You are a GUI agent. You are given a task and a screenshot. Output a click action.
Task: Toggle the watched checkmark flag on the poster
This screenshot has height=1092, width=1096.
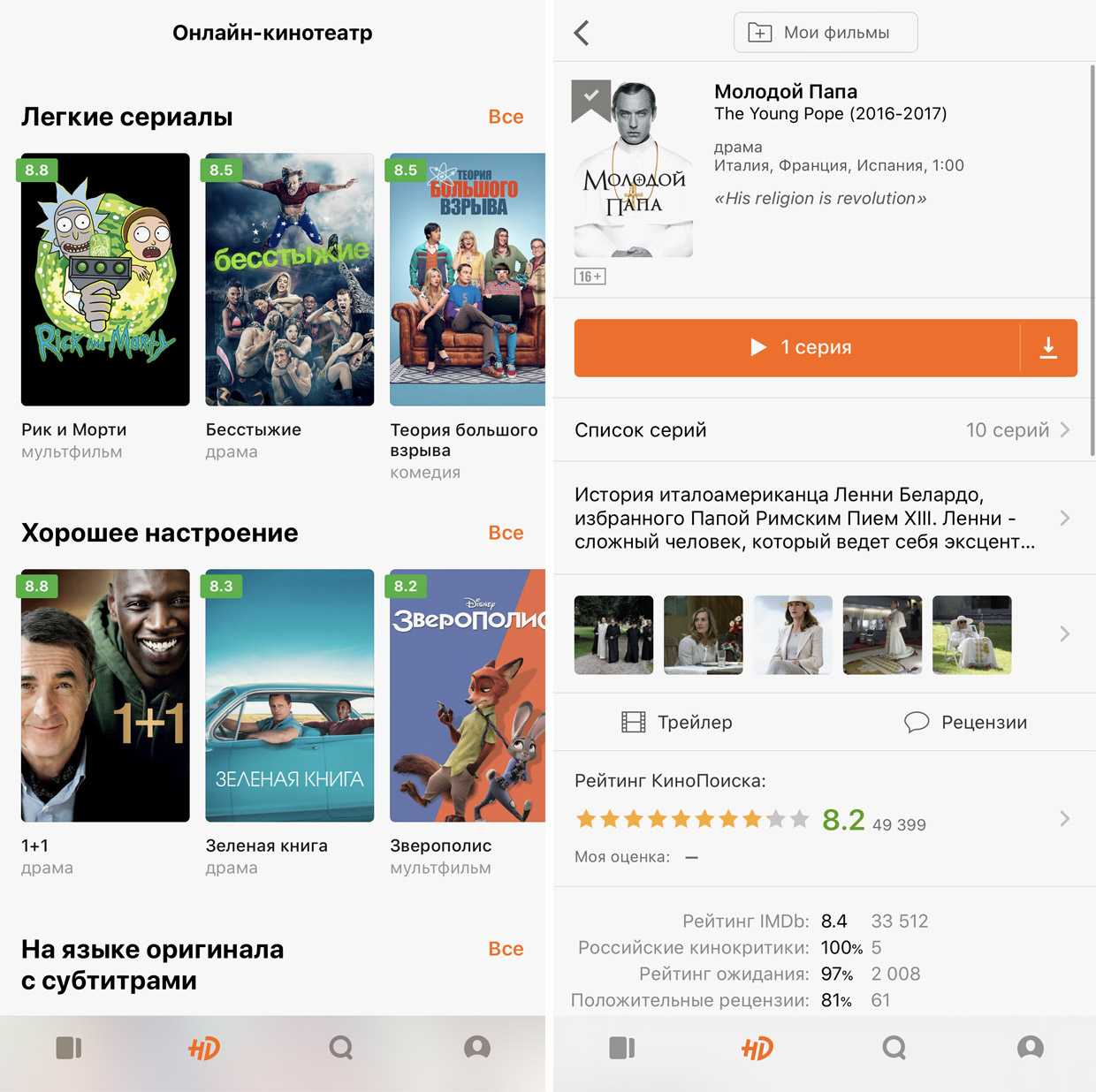click(x=591, y=99)
